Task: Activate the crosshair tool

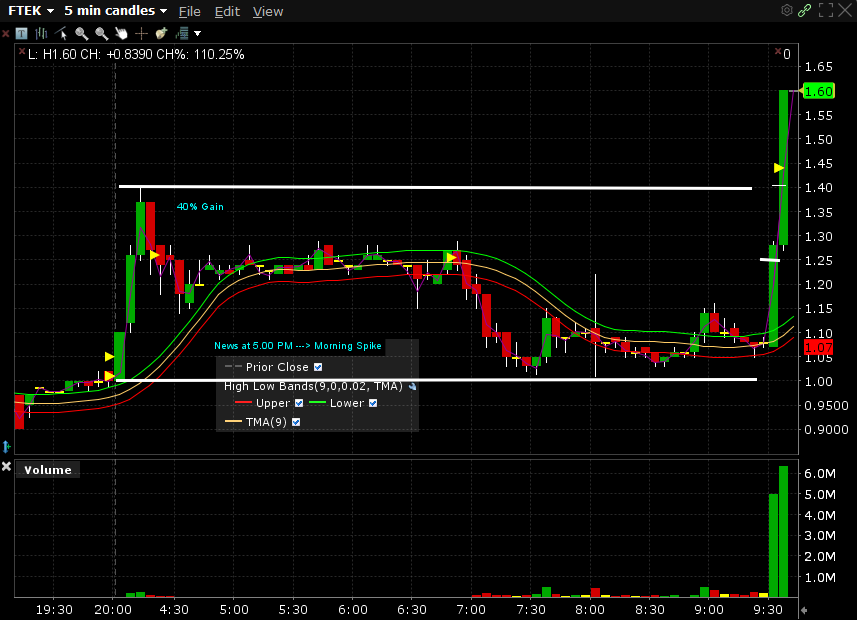Action: [x=142, y=33]
